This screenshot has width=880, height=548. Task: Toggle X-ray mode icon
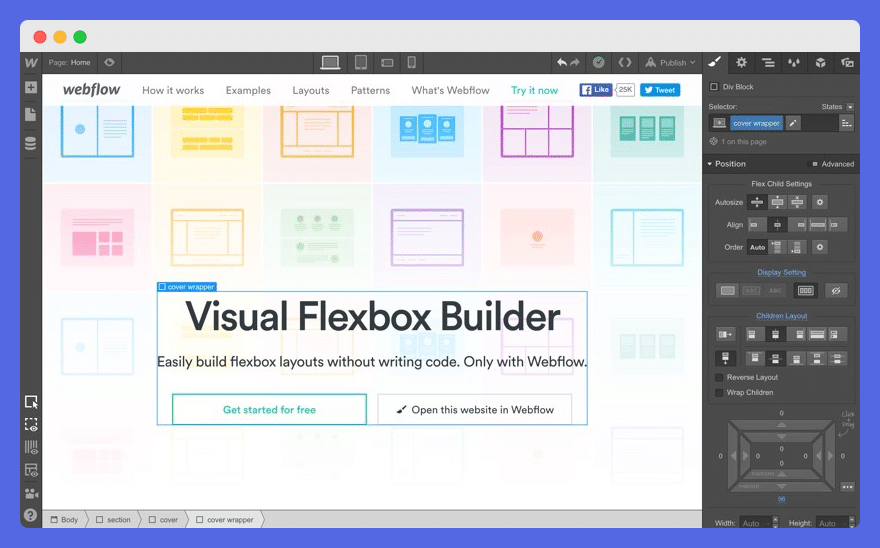(x=31, y=470)
